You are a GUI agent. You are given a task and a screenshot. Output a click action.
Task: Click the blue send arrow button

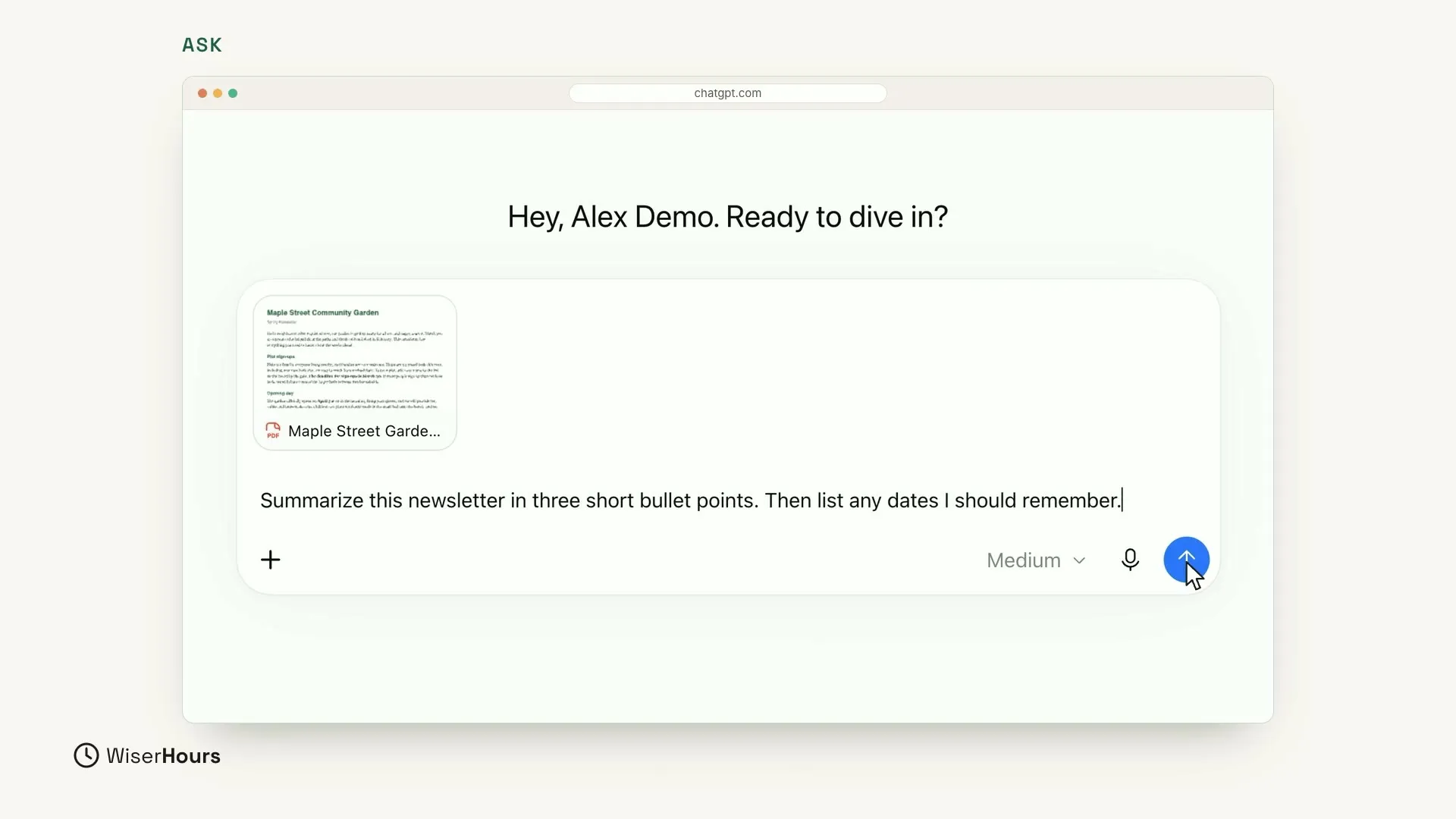coord(1186,560)
